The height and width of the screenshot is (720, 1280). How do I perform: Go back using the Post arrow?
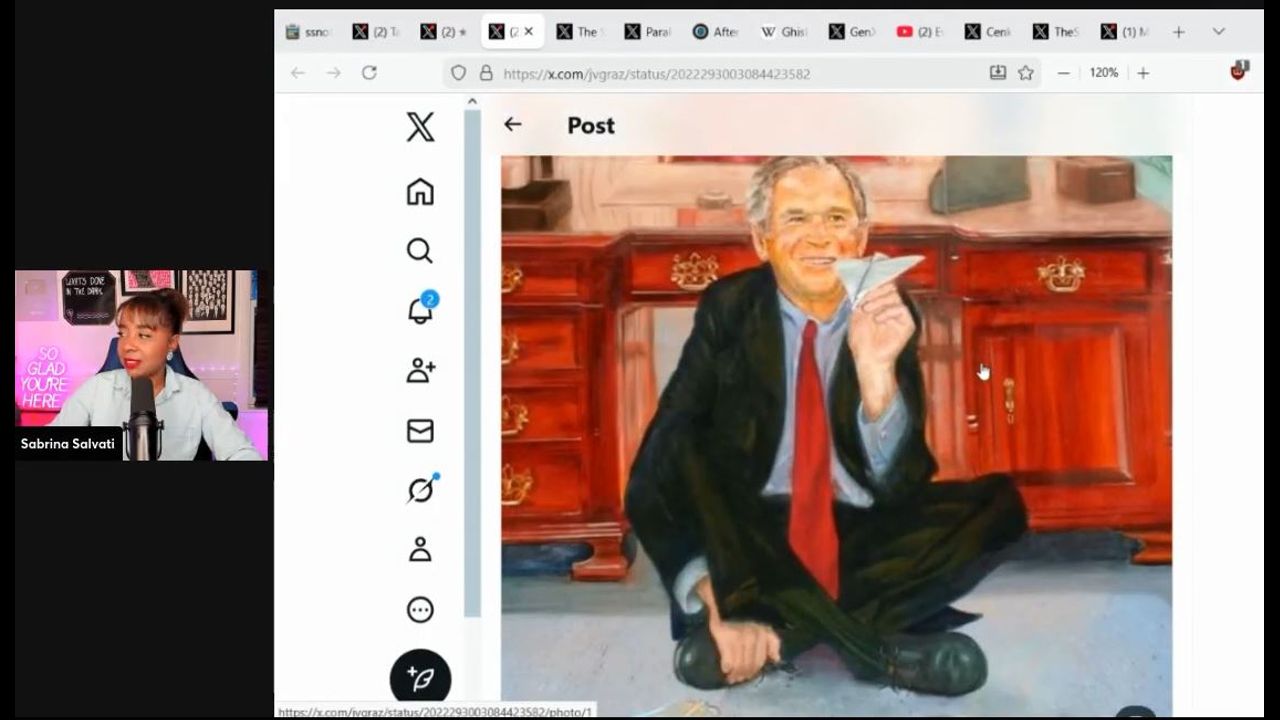coord(513,124)
